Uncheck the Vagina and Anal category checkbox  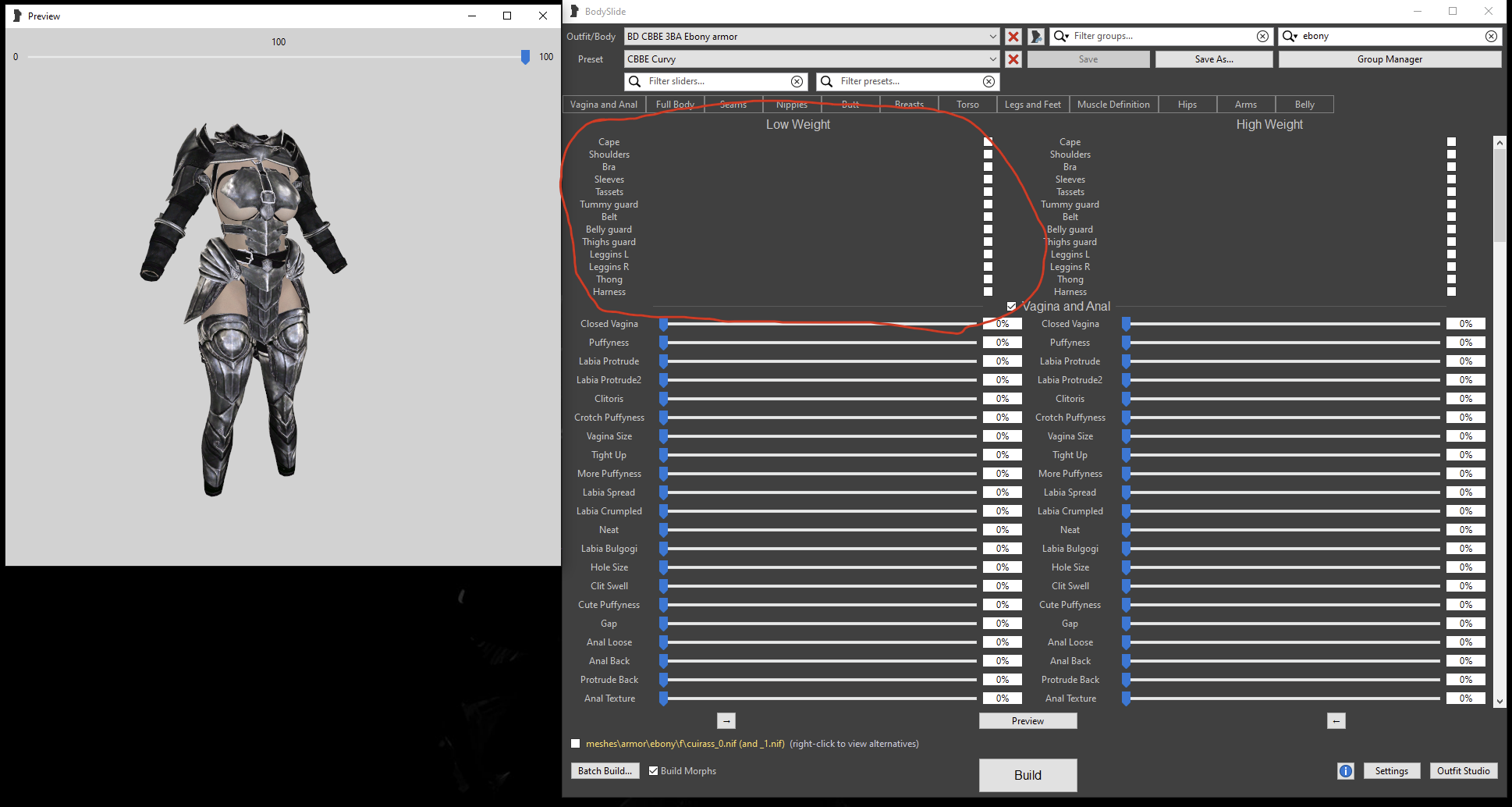[1011, 307]
